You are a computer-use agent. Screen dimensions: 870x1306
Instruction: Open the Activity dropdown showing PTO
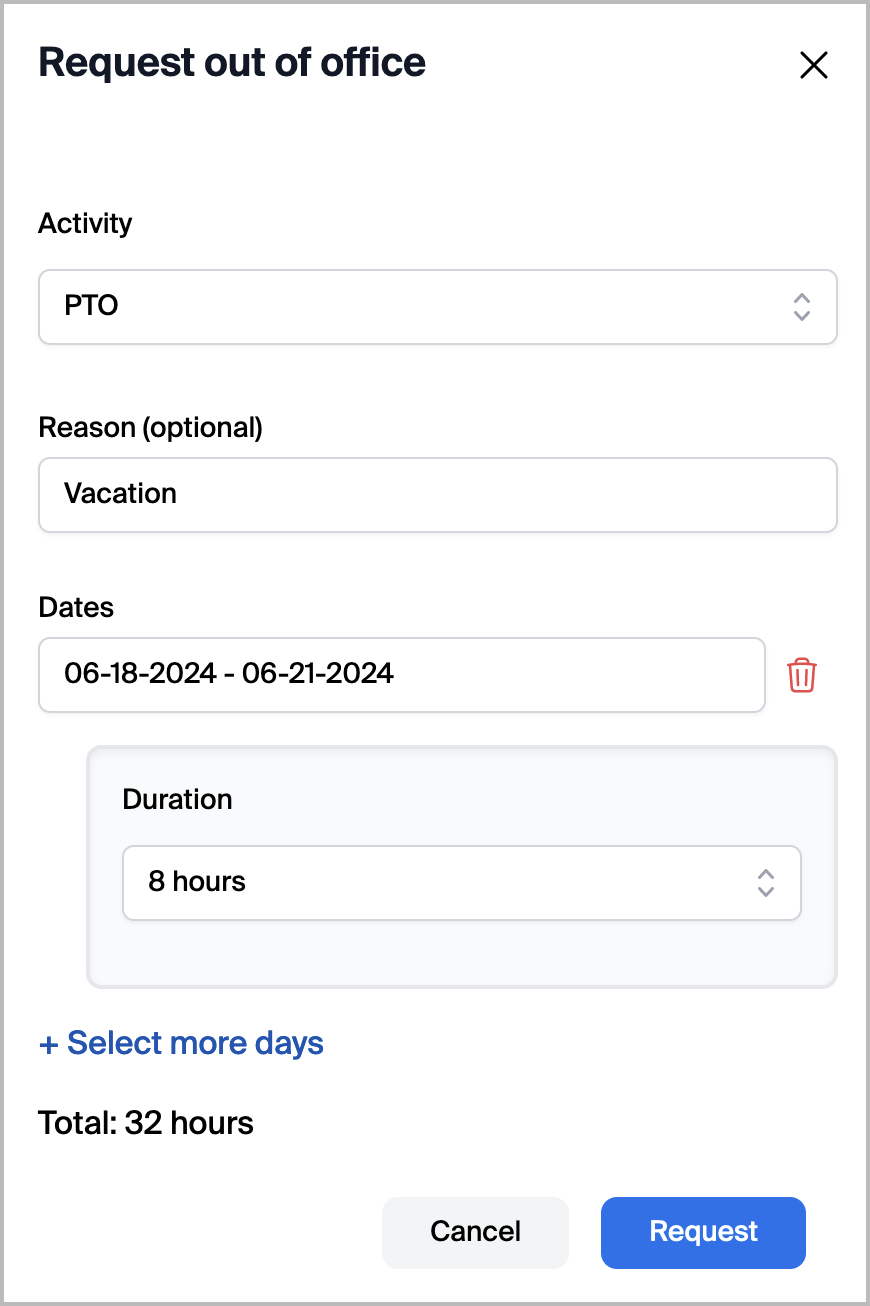(x=437, y=306)
